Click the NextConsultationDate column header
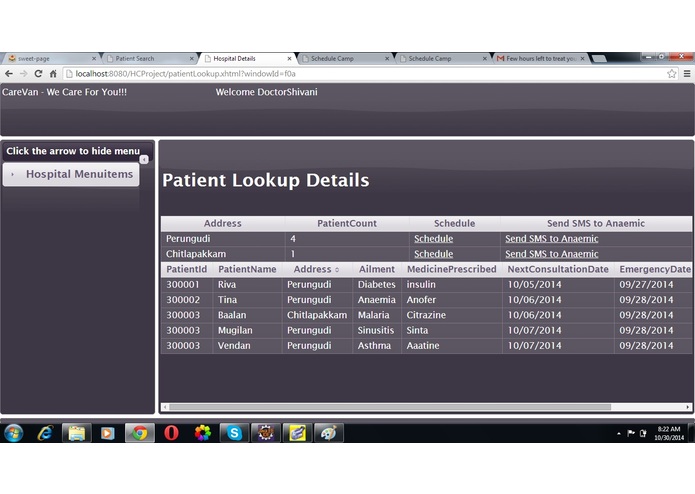Screen dimensions: 695x494 click(x=558, y=269)
